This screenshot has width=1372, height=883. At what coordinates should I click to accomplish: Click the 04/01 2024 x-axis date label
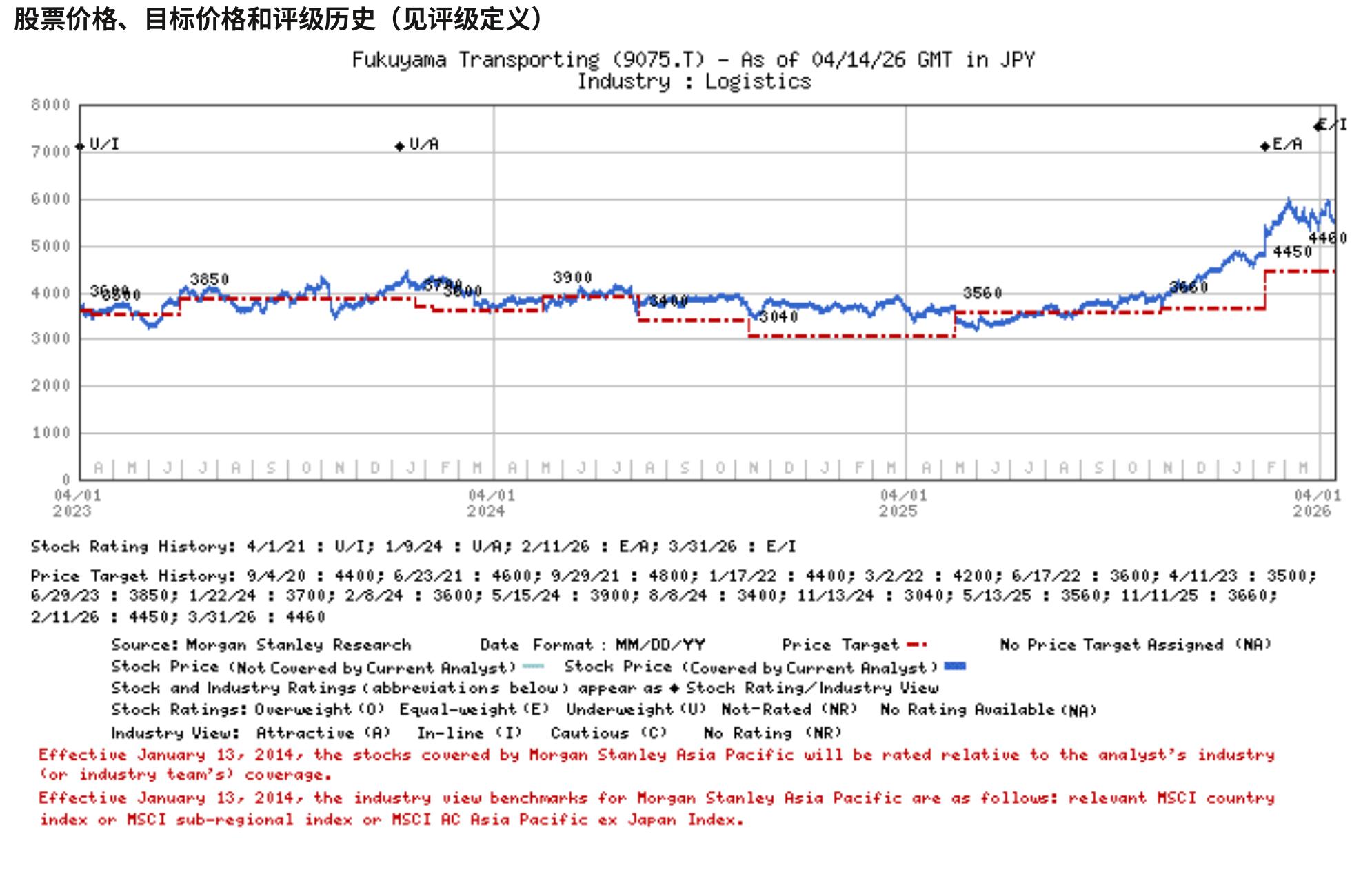click(491, 503)
